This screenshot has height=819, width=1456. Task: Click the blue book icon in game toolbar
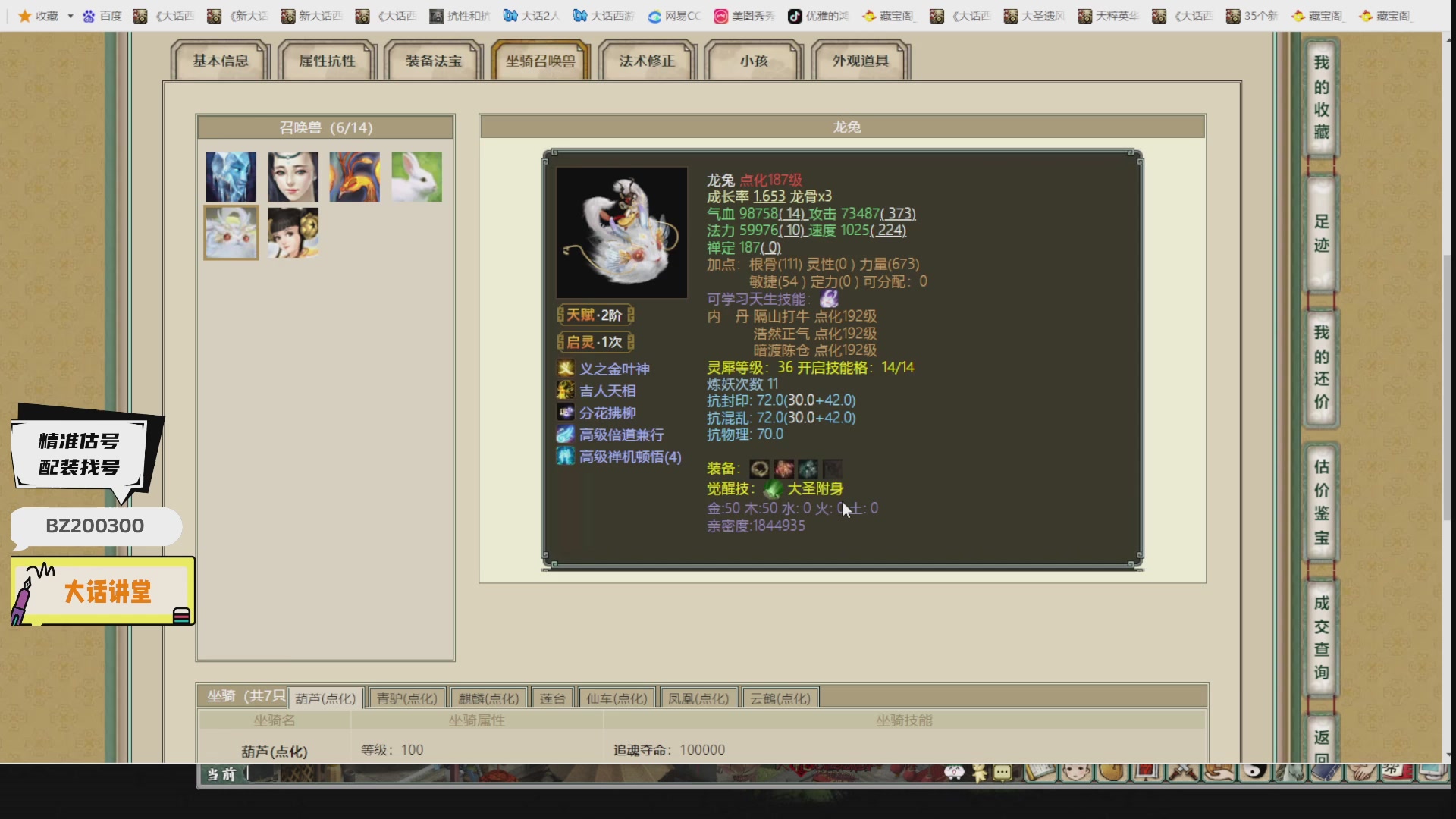click(1326, 772)
